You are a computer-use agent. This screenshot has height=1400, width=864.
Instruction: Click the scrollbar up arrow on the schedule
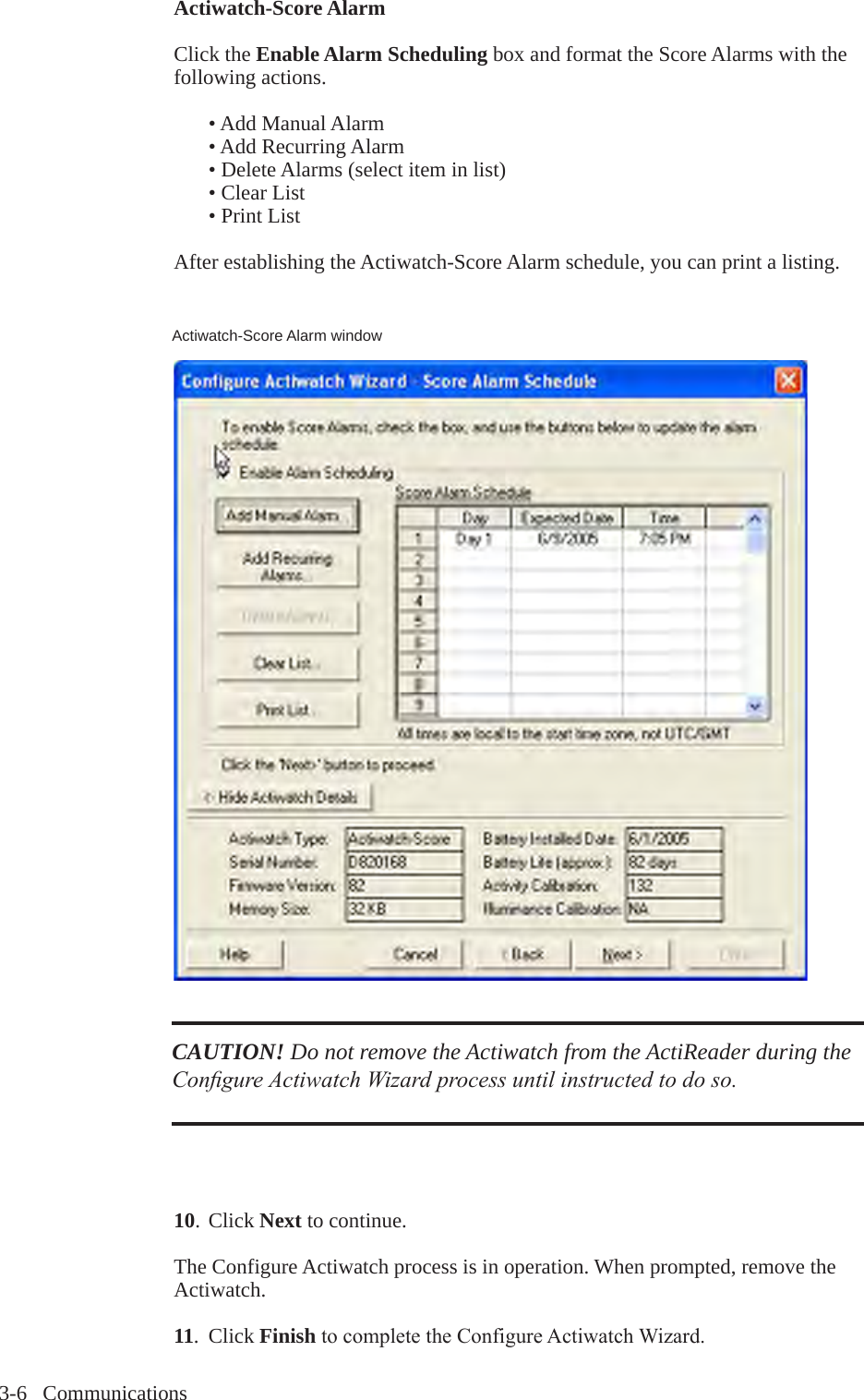(x=755, y=519)
